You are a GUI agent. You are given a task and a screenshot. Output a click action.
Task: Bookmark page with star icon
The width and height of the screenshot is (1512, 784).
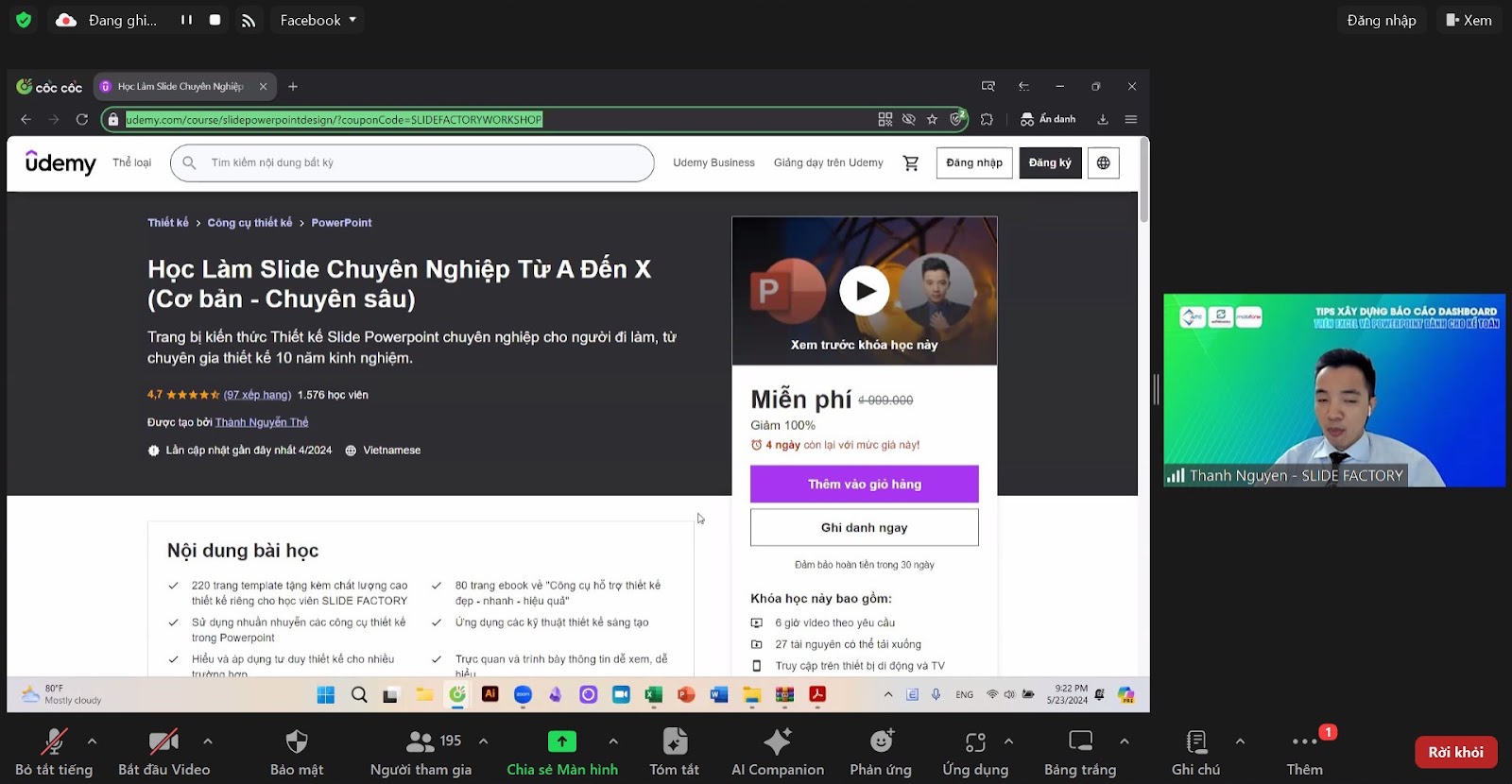(933, 119)
